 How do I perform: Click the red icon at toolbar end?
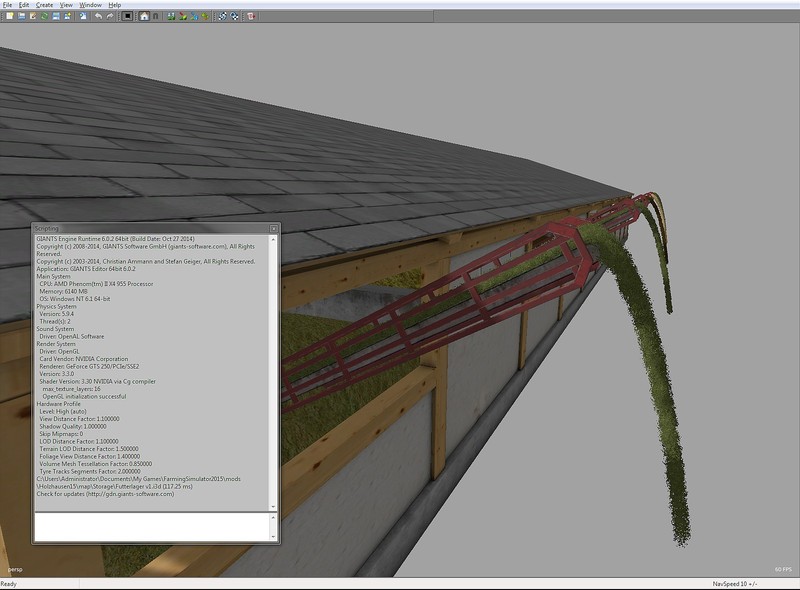(250, 17)
